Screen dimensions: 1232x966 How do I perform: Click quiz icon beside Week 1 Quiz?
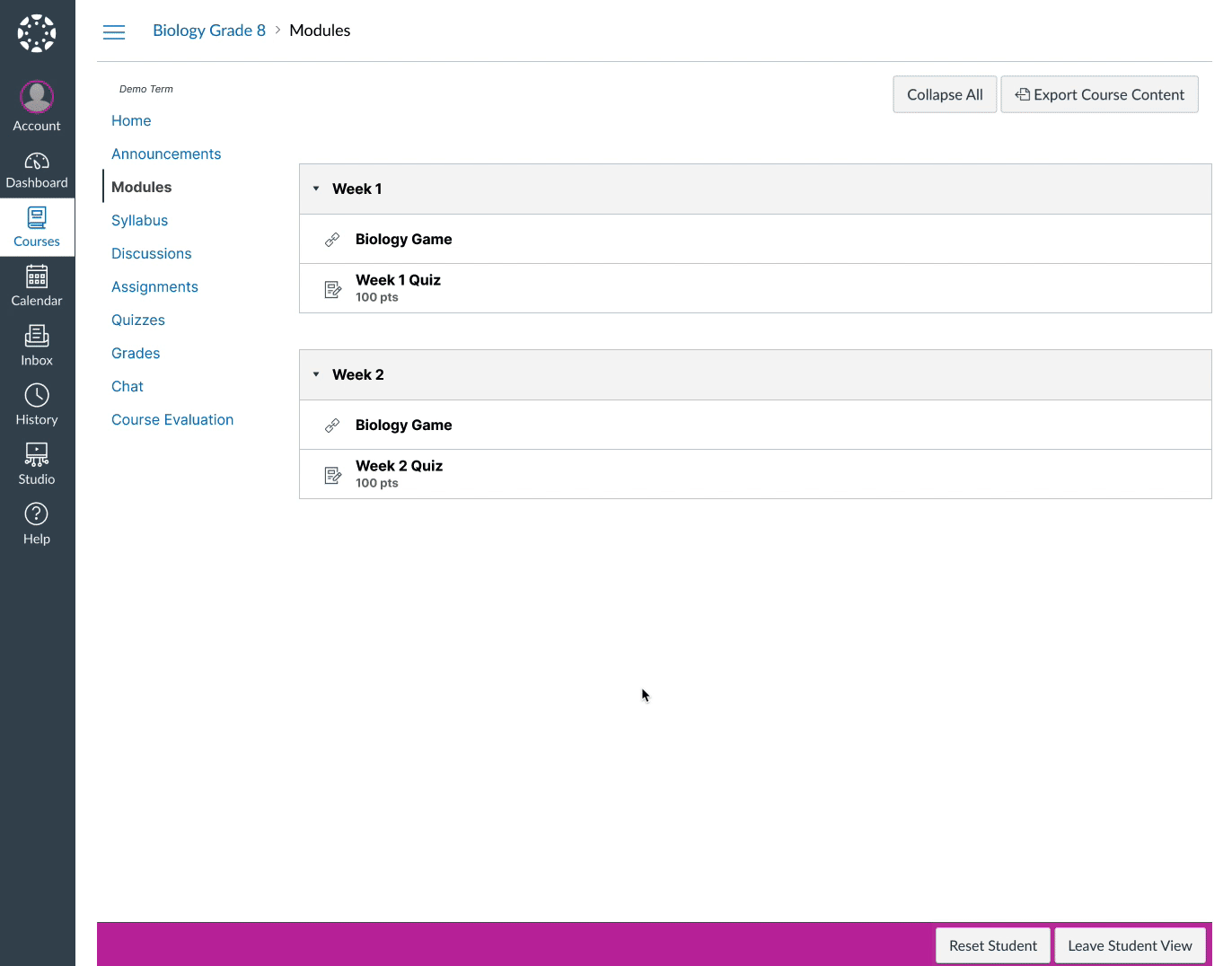pyautogui.click(x=332, y=289)
